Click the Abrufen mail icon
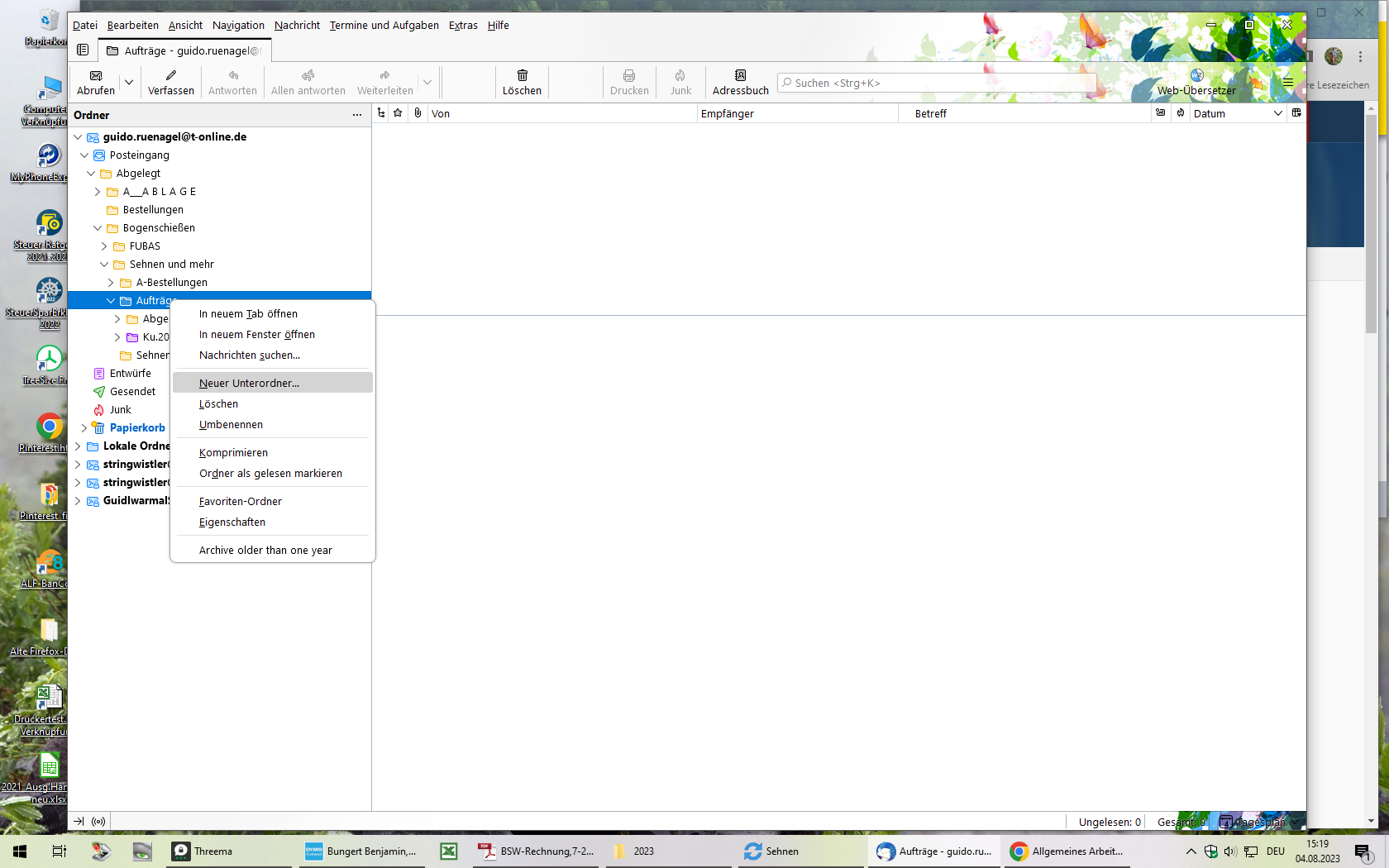 click(x=96, y=76)
